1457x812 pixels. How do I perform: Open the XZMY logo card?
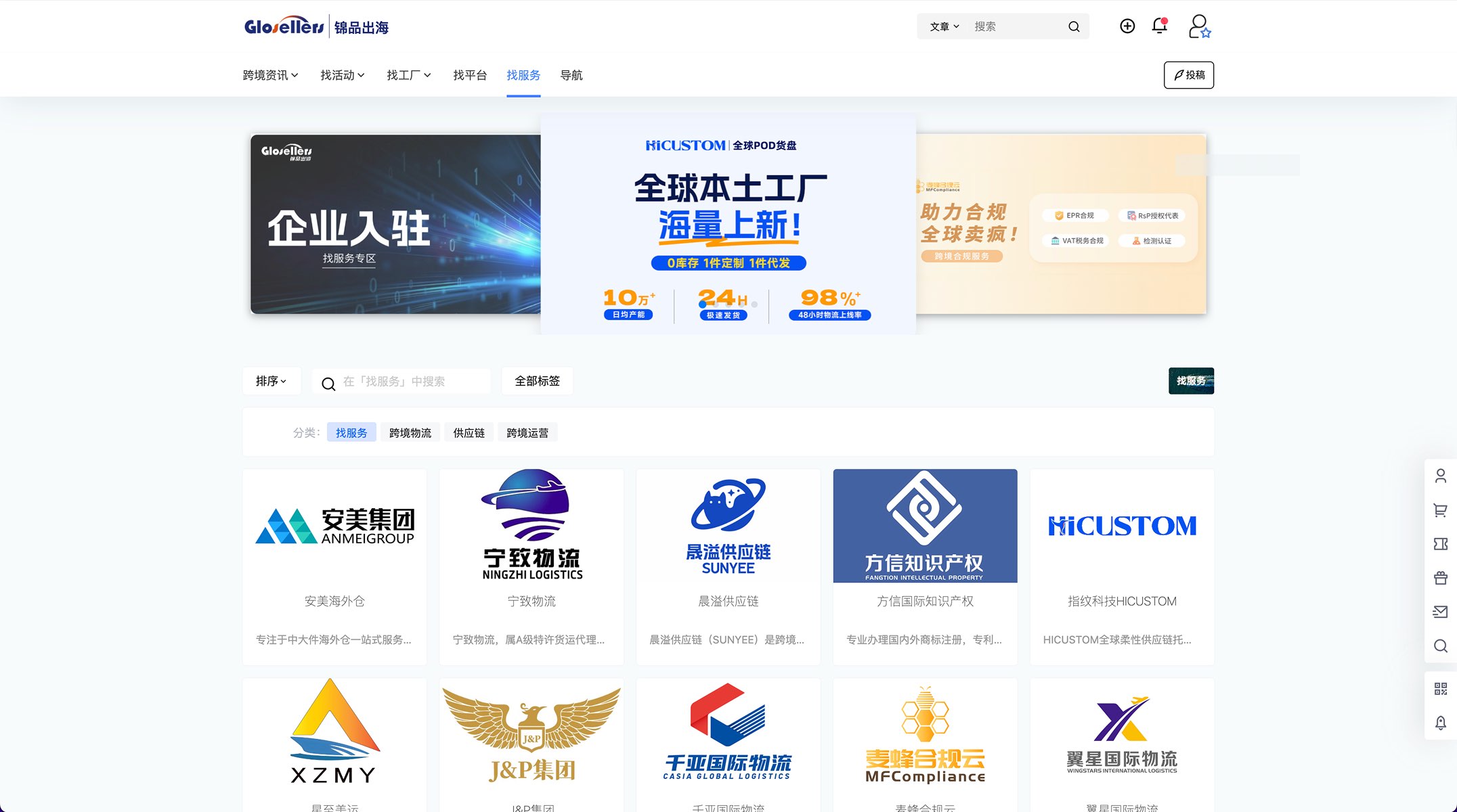click(334, 734)
